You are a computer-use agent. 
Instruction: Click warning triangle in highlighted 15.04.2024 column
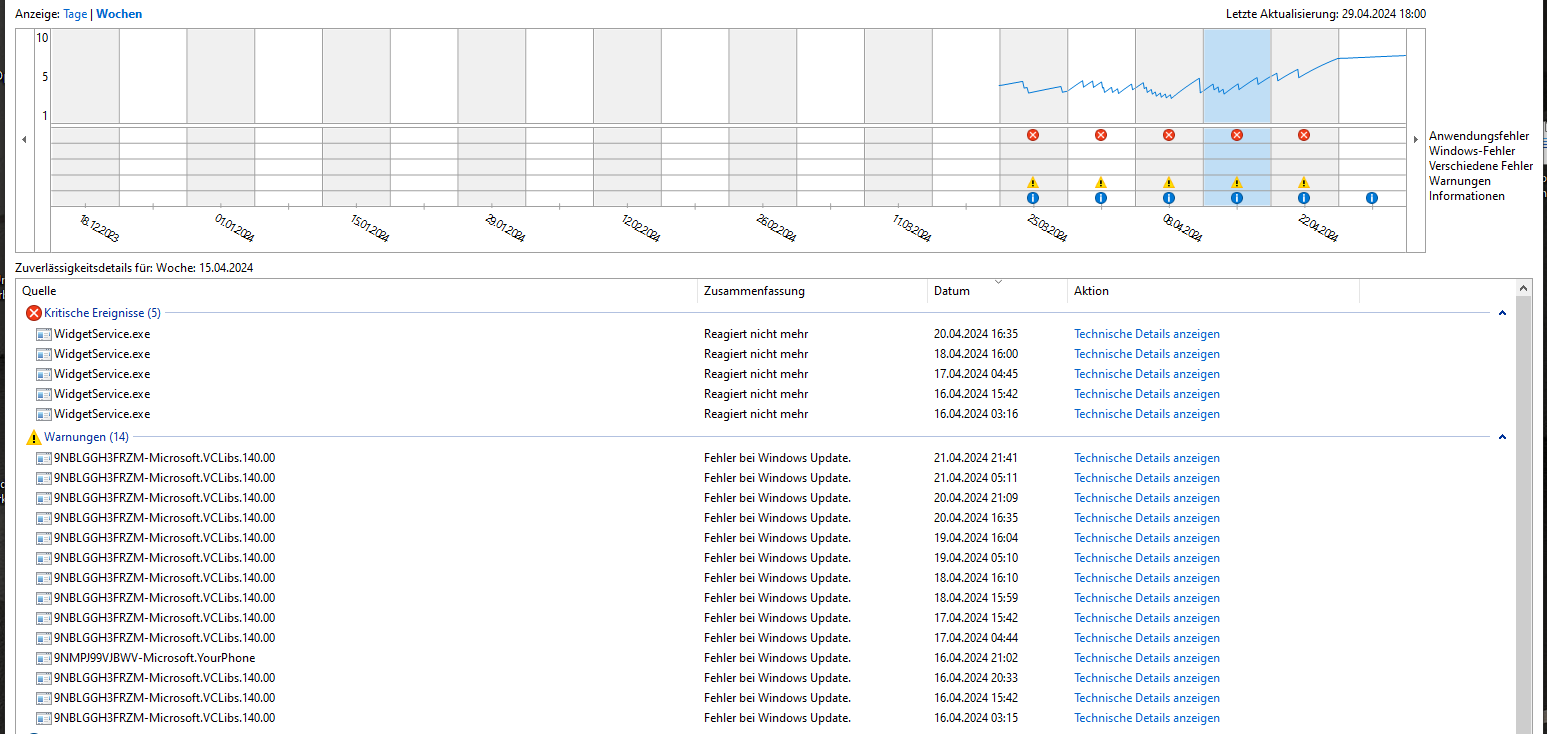coord(1237,182)
